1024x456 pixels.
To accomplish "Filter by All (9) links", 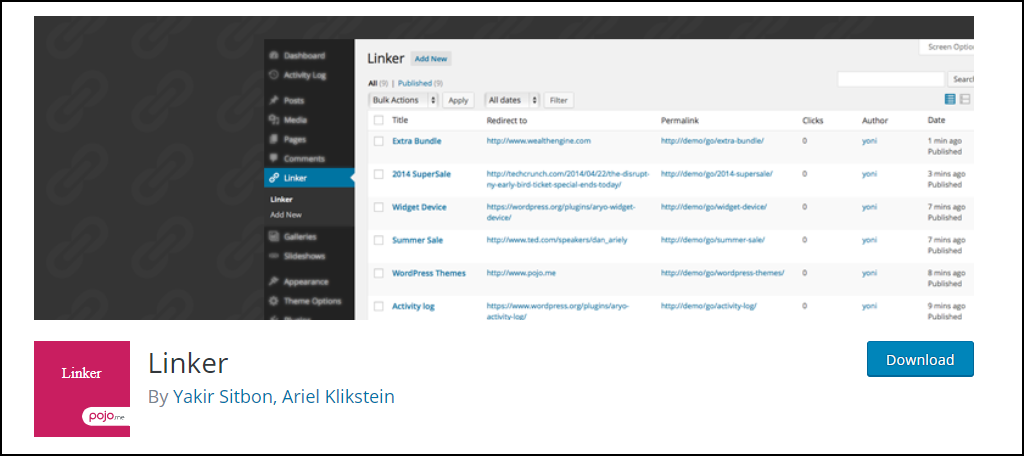I will [377, 83].
